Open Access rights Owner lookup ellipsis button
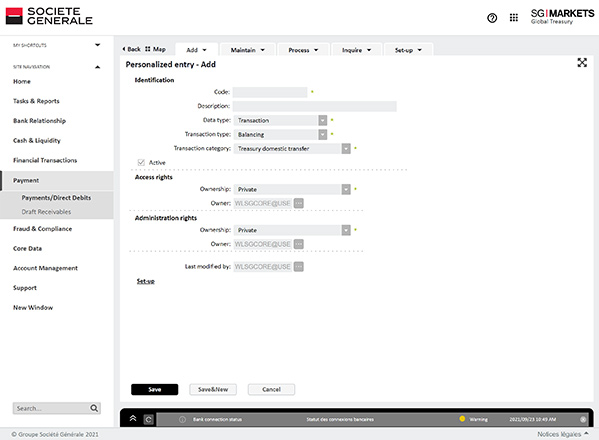Image resolution: width=599 pixels, height=440 pixels. pos(299,203)
